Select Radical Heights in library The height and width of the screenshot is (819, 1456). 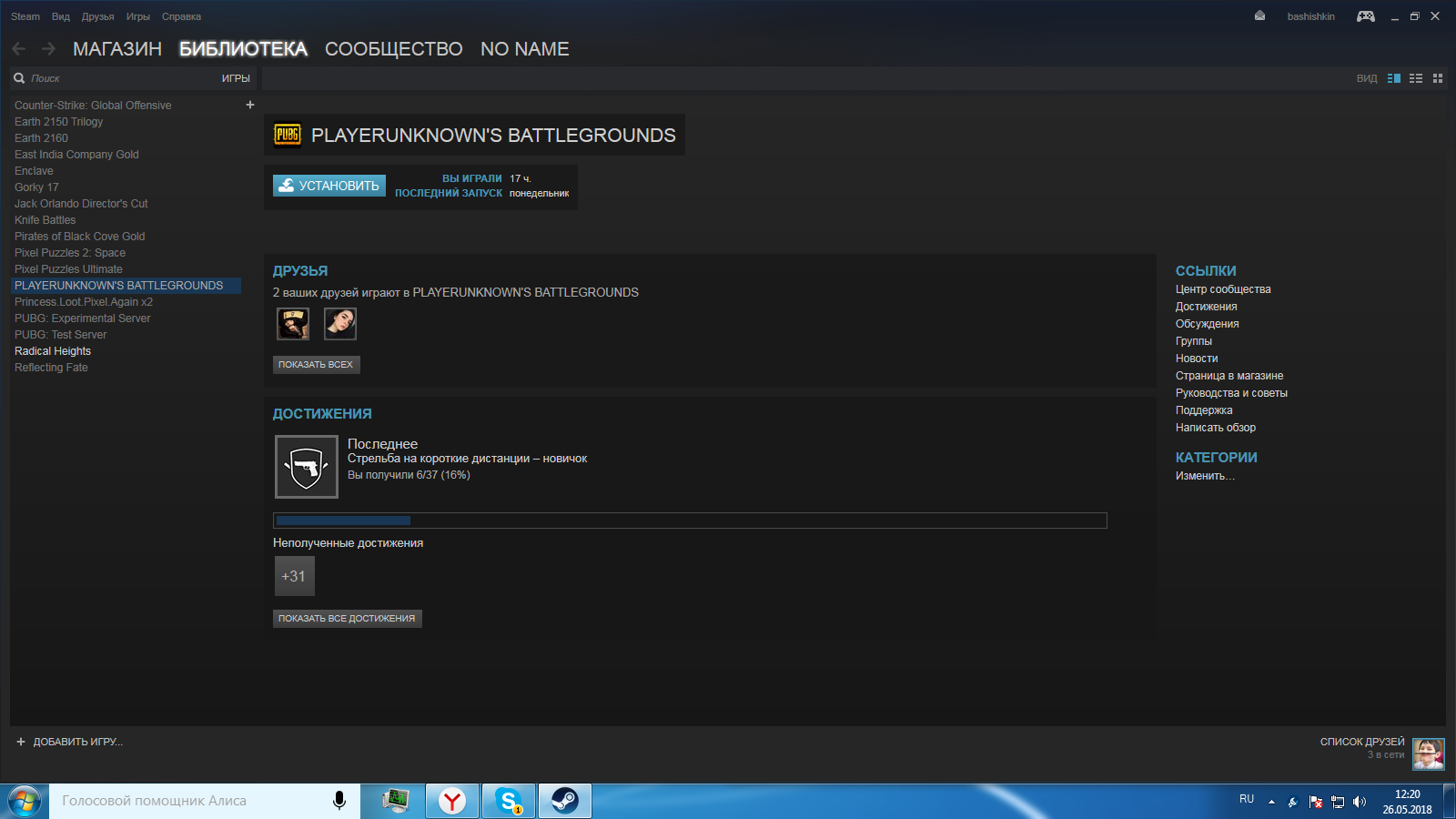tap(53, 351)
